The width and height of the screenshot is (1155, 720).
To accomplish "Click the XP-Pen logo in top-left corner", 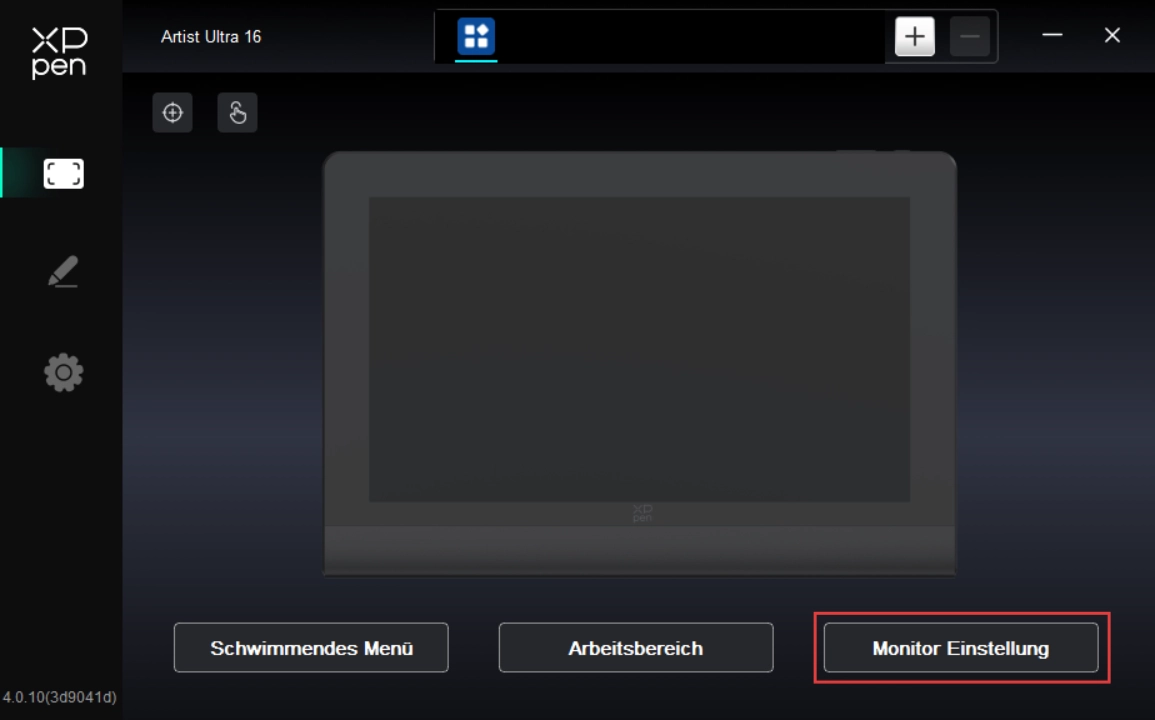I will point(60,52).
